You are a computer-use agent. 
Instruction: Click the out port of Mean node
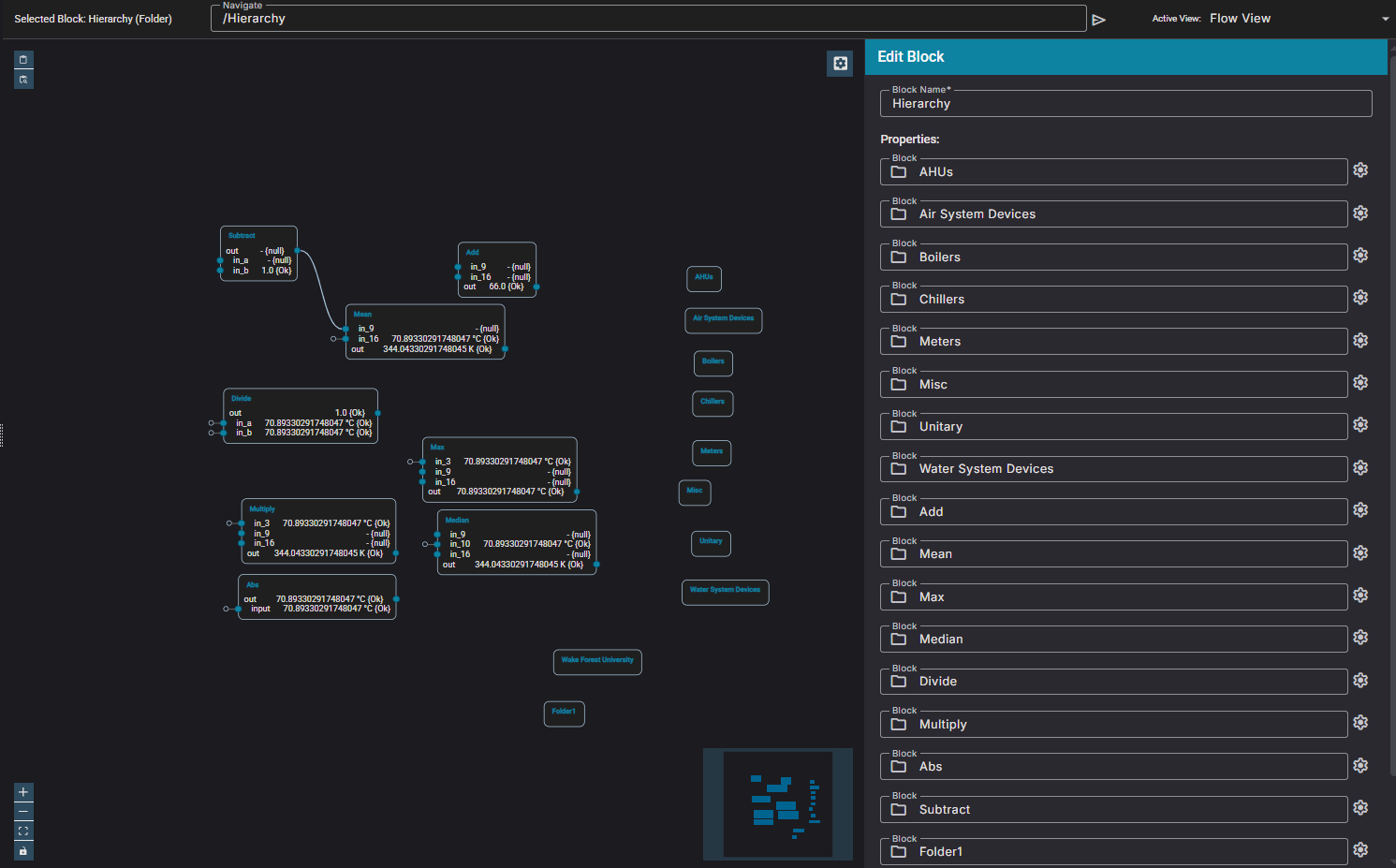click(x=505, y=349)
